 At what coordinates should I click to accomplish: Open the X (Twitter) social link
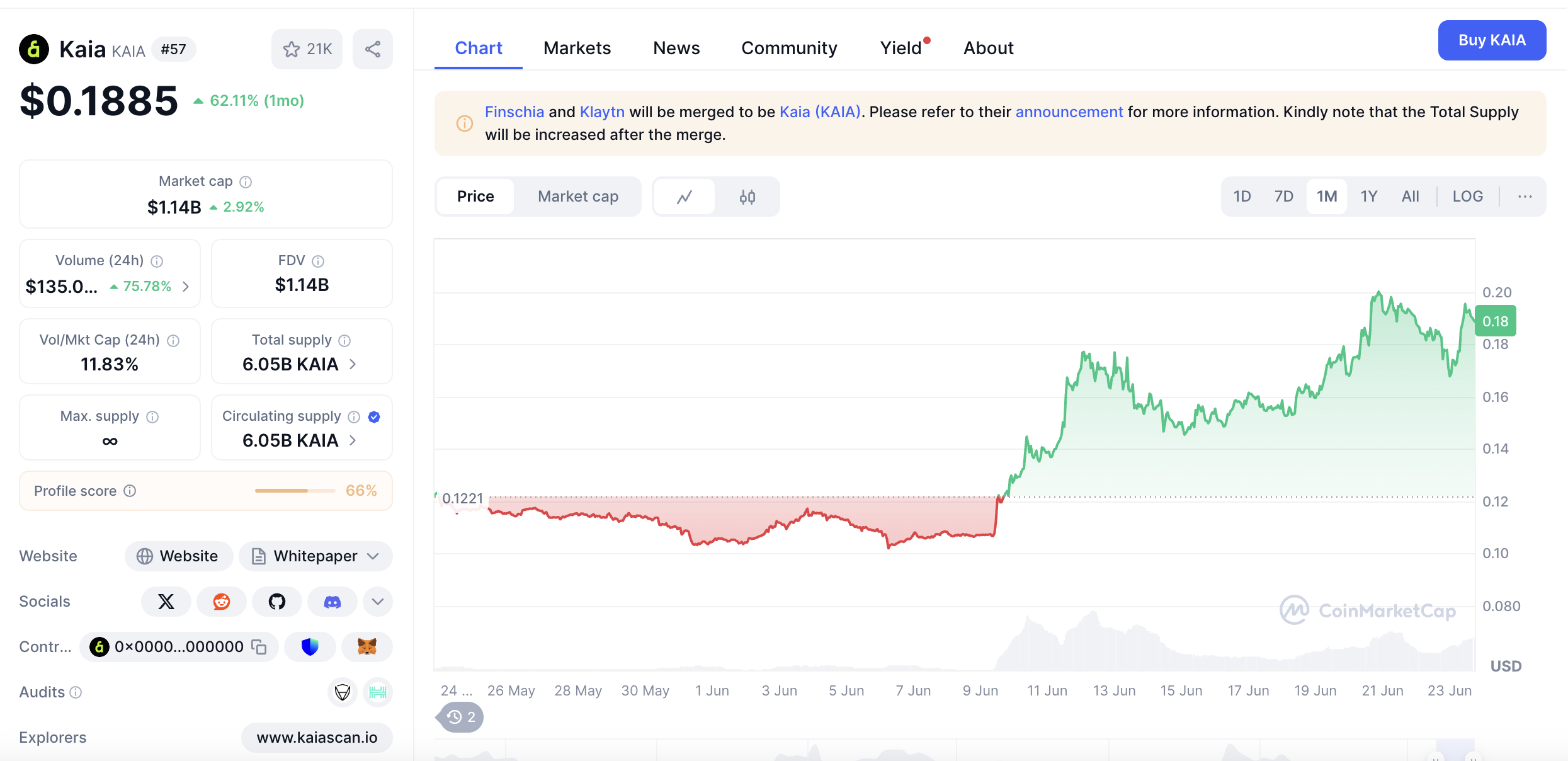click(x=166, y=602)
